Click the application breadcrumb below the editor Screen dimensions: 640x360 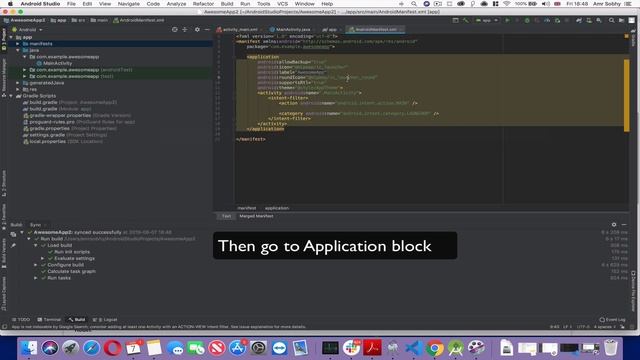point(277,208)
